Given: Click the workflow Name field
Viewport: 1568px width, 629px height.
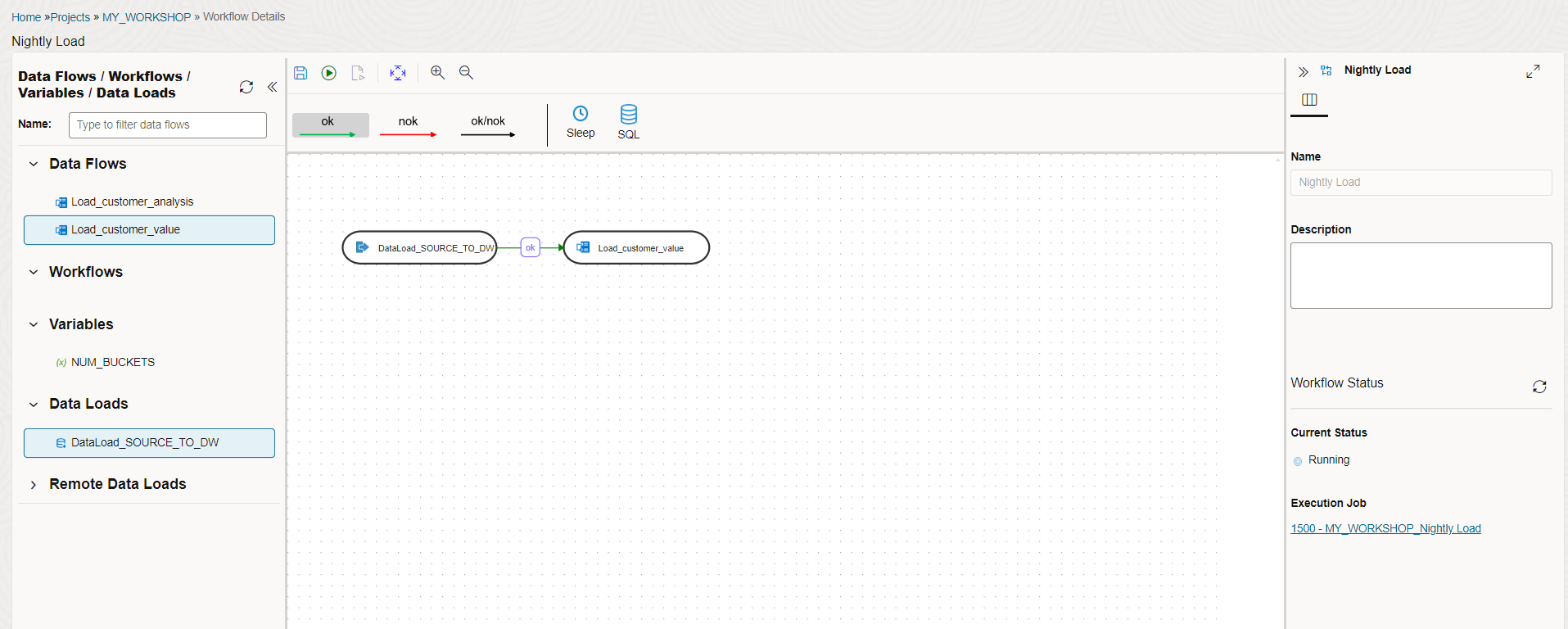Looking at the screenshot, I should click(1421, 183).
